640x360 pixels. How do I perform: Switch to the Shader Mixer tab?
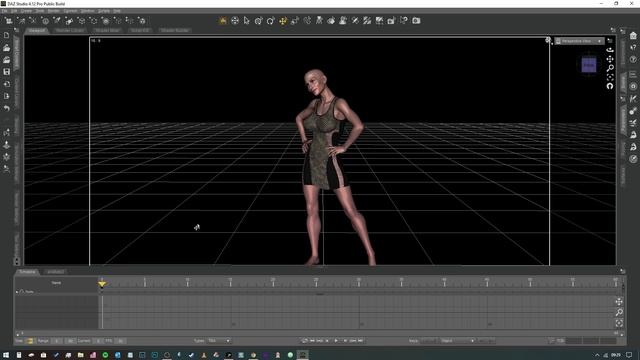tap(107, 31)
